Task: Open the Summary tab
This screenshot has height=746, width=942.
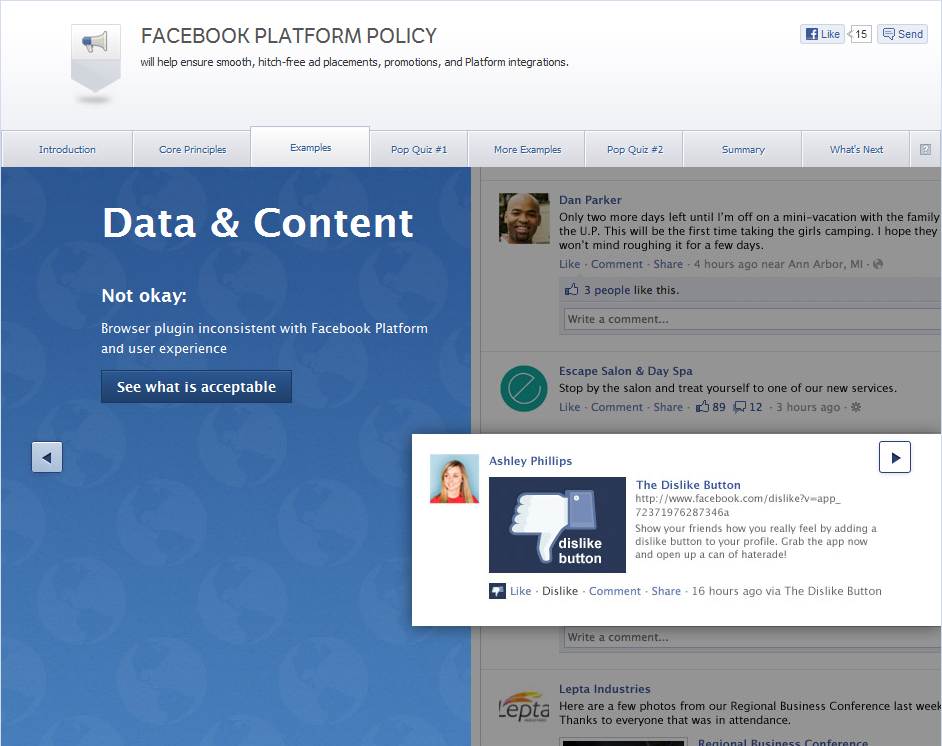Action: point(743,149)
